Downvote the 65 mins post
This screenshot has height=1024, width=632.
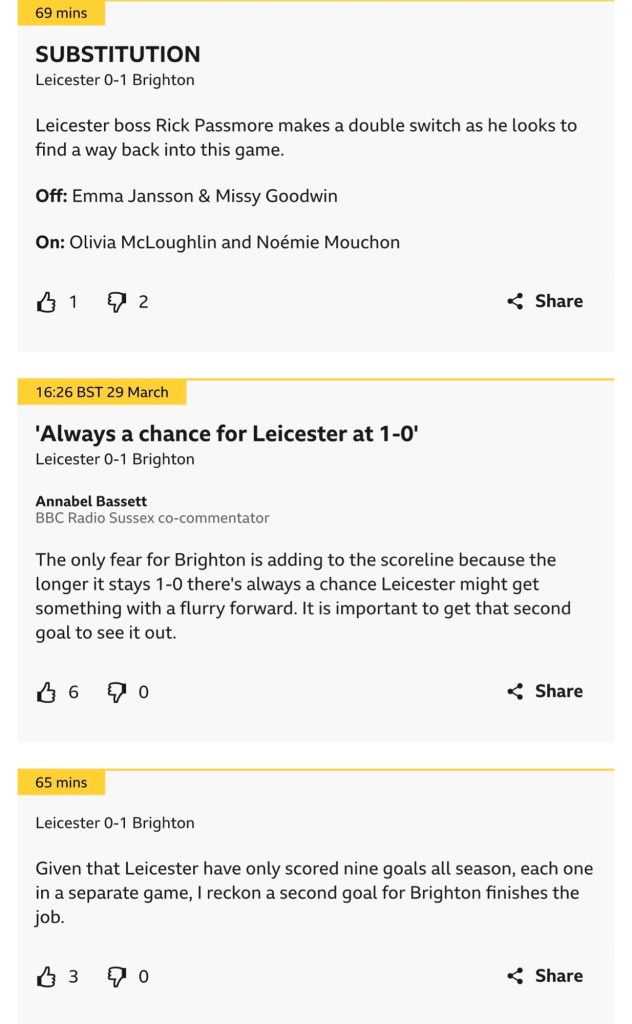117,977
